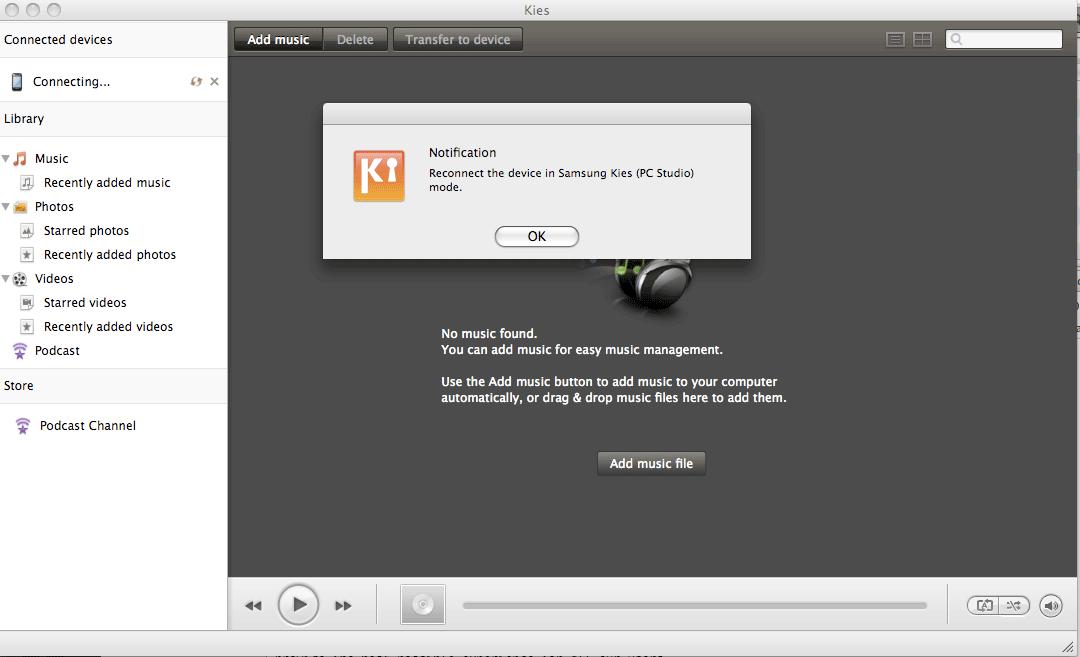The height and width of the screenshot is (657, 1080).
Task: Click the sync icon beside Connecting device
Action: point(196,82)
